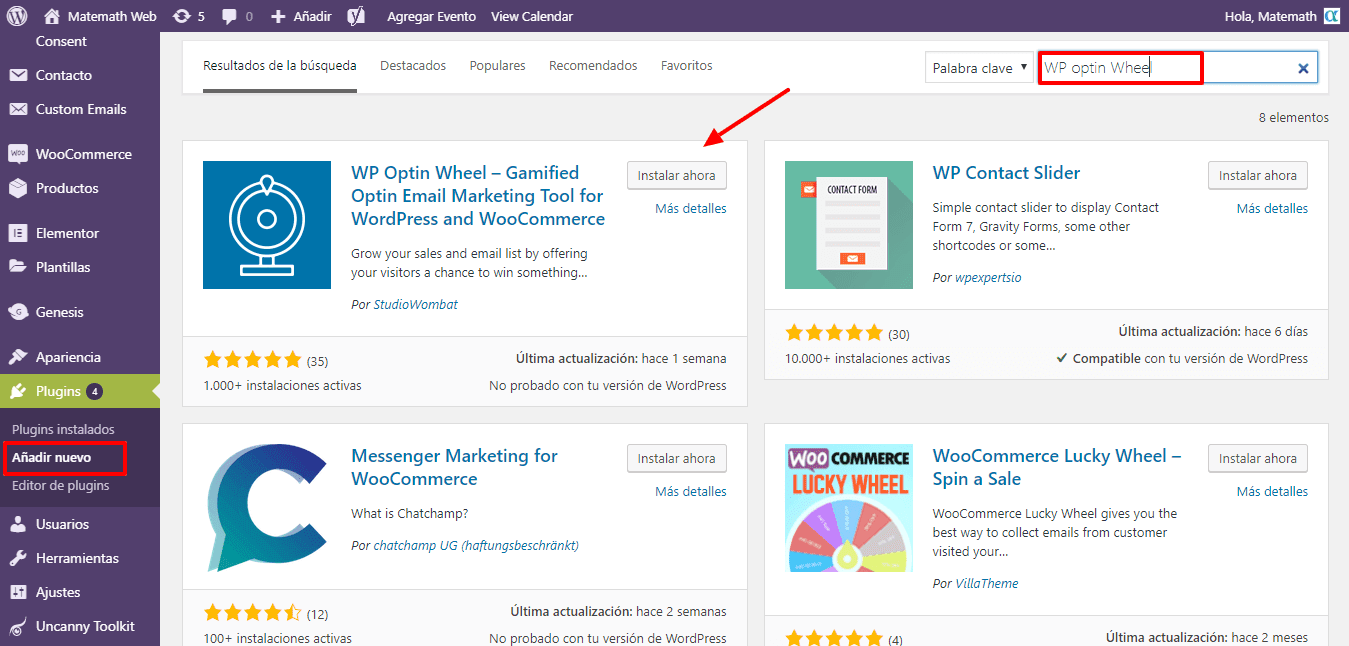
Task: Click the Custom Emails envelope icon
Action: point(18,109)
